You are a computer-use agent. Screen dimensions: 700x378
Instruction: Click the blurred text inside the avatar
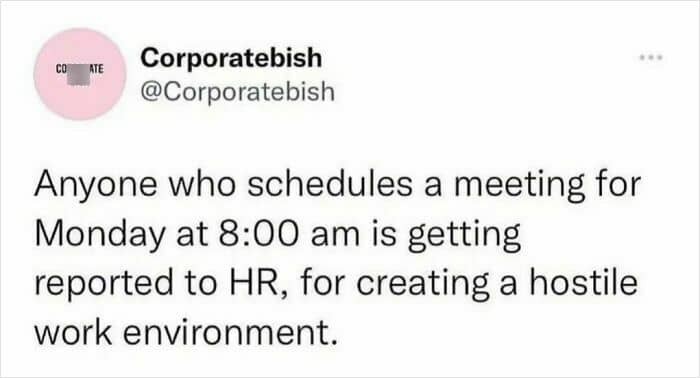[77, 73]
